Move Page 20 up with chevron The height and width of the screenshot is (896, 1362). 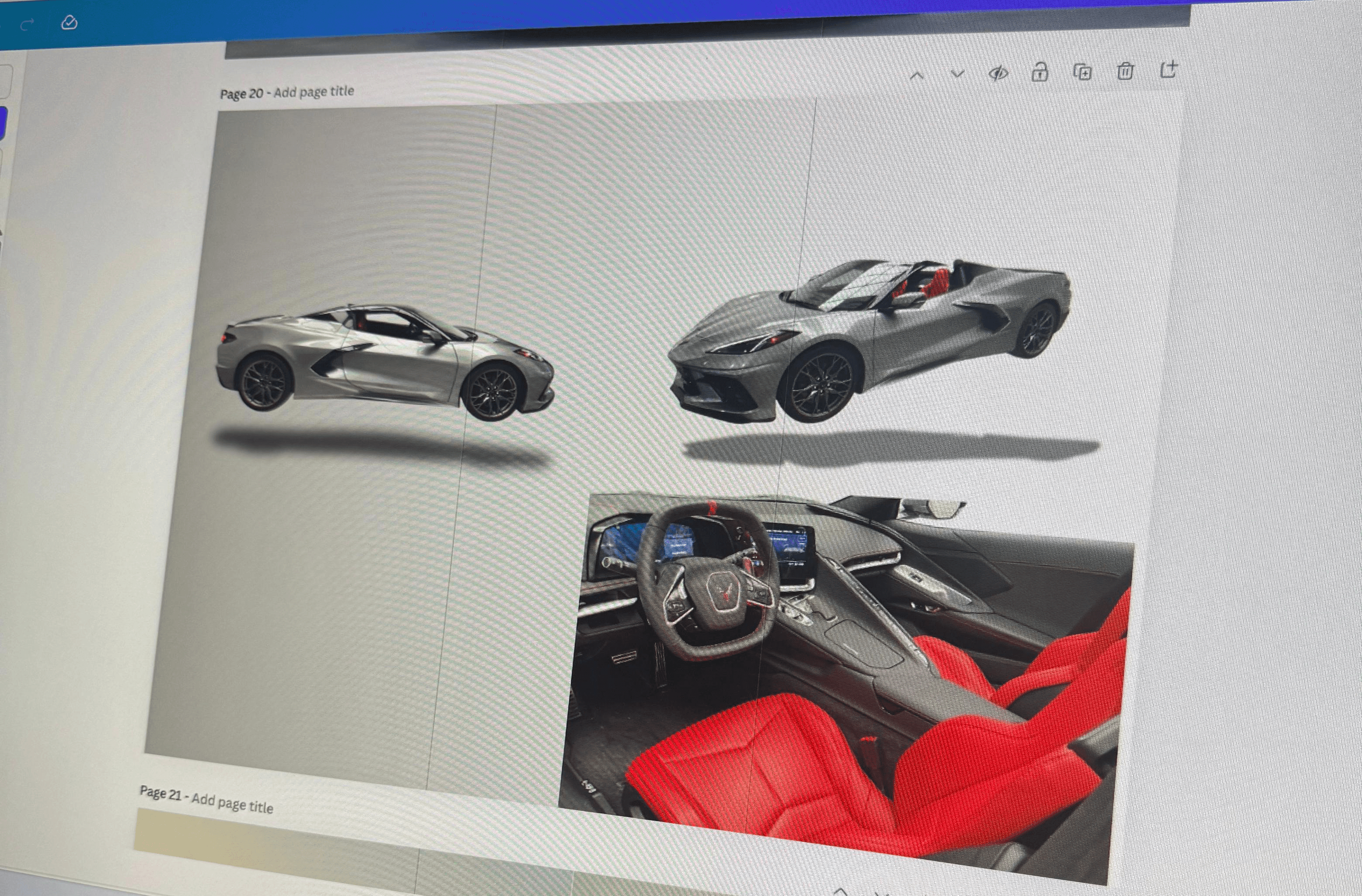tap(916, 76)
